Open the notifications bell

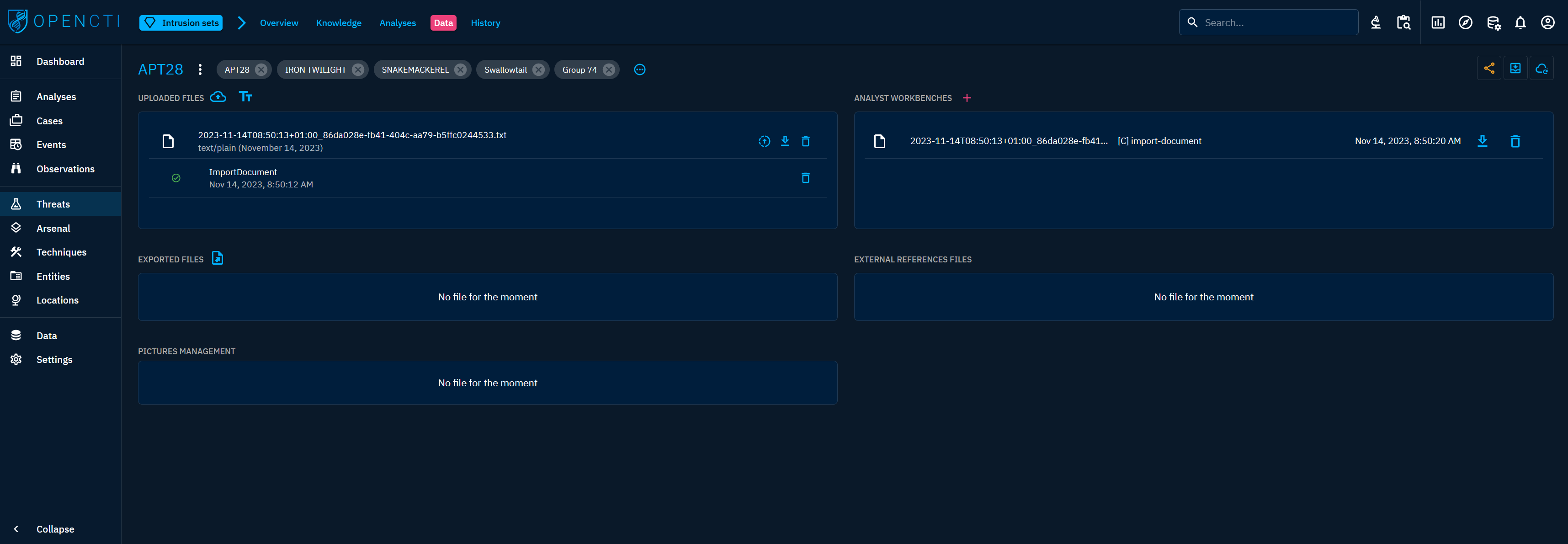pos(1519,22)
